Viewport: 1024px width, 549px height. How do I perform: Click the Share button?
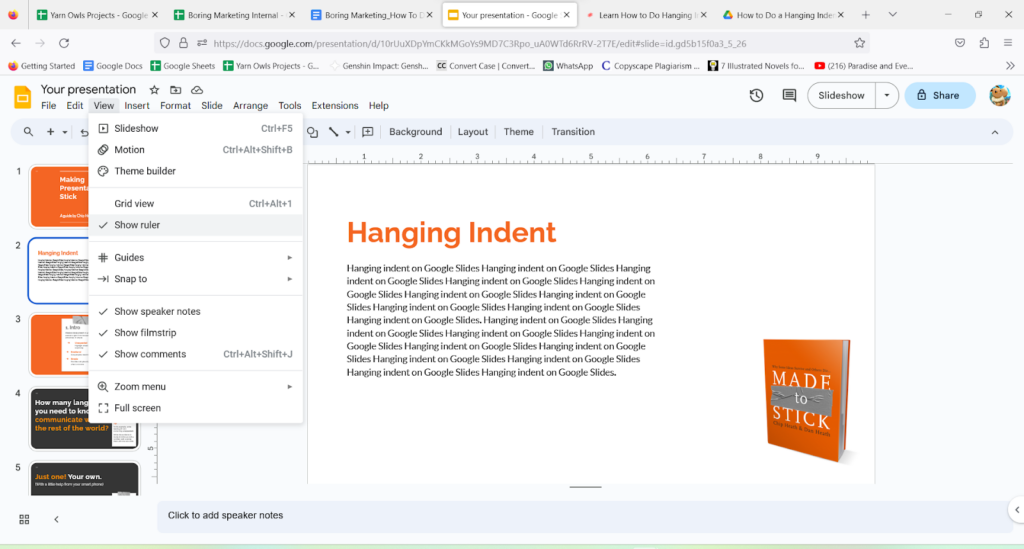[940, 95]
